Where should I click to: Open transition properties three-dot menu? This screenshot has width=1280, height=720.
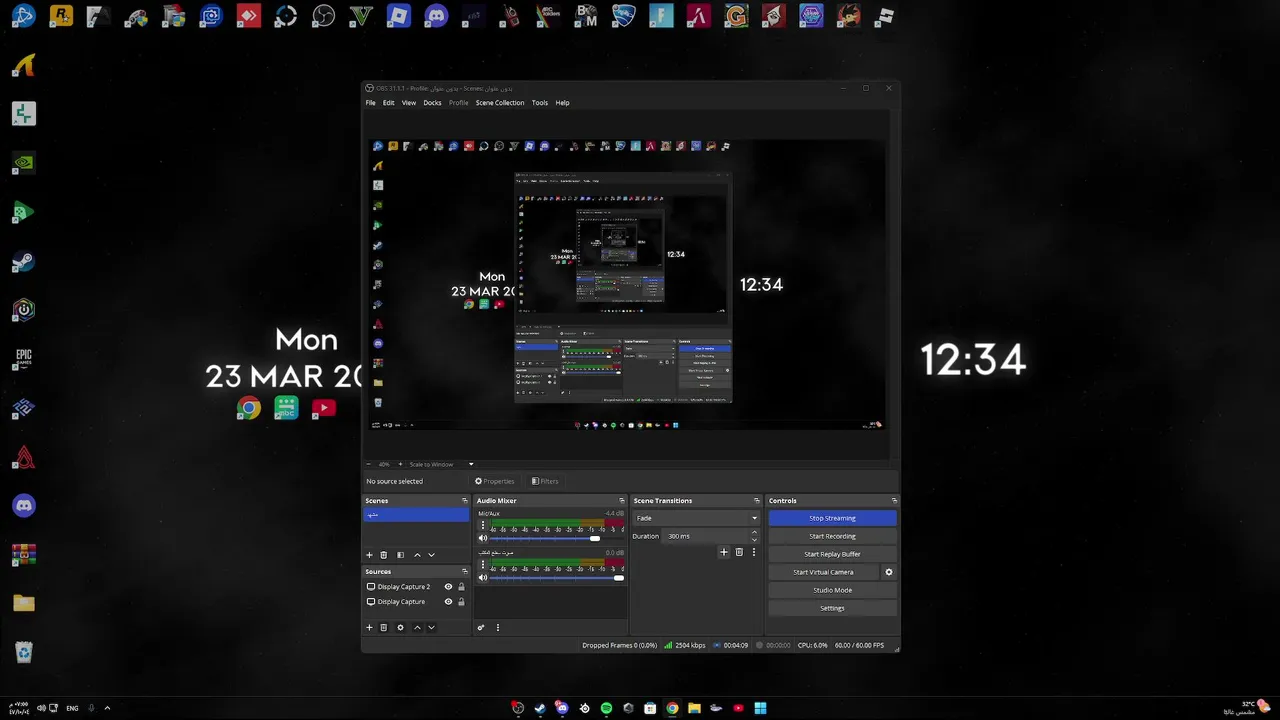(753, 552)
